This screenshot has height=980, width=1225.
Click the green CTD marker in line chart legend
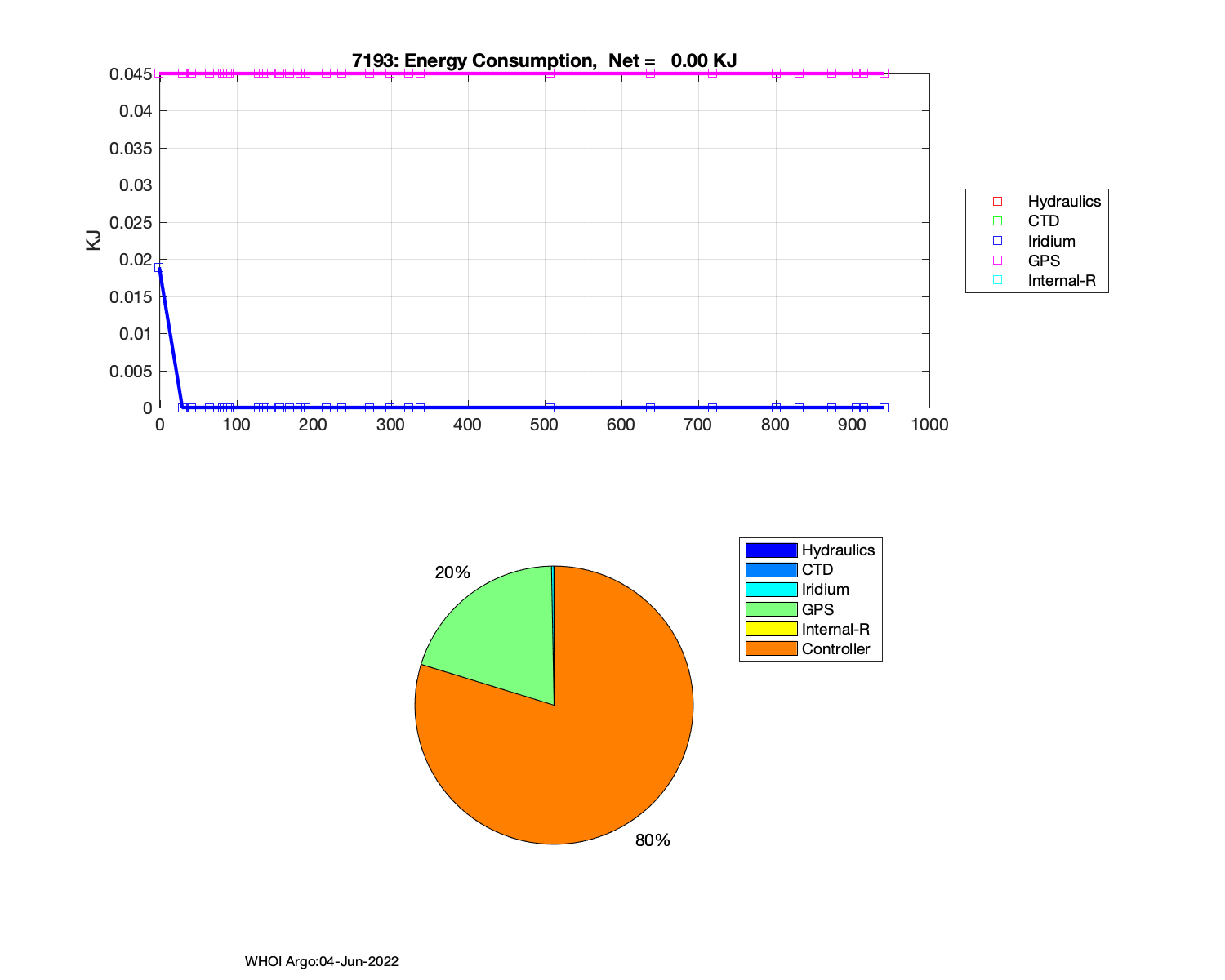point(997,221)
